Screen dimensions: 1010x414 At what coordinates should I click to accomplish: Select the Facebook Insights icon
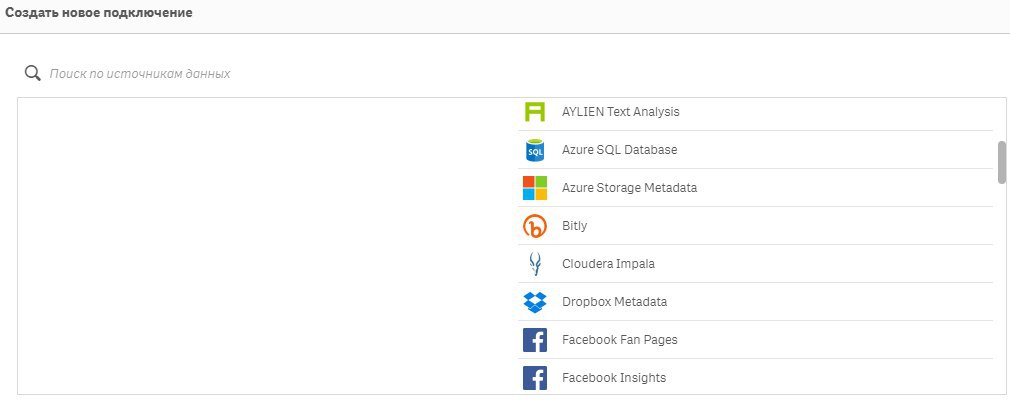(x=535, y=378)
